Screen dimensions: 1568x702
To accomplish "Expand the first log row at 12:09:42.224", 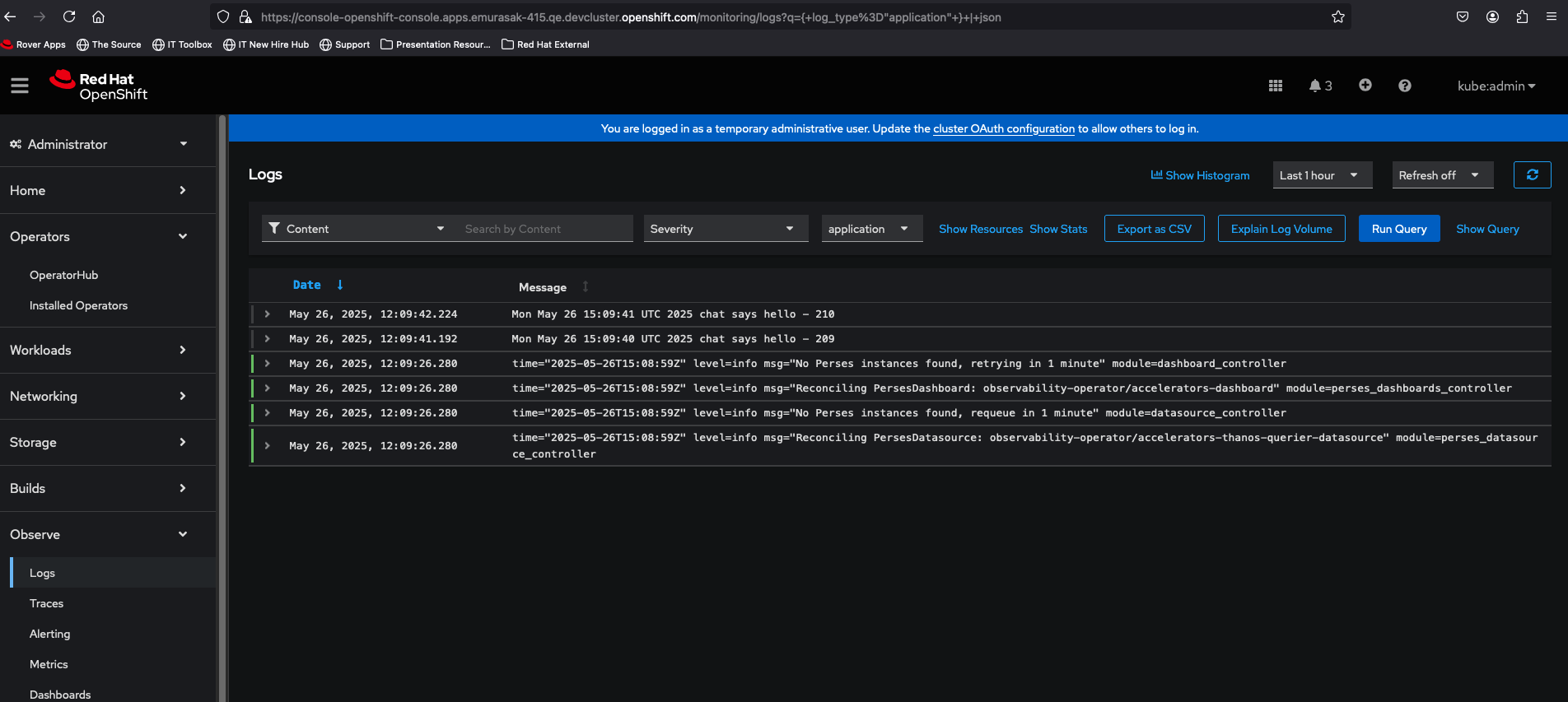I will (x=268, y=314).
